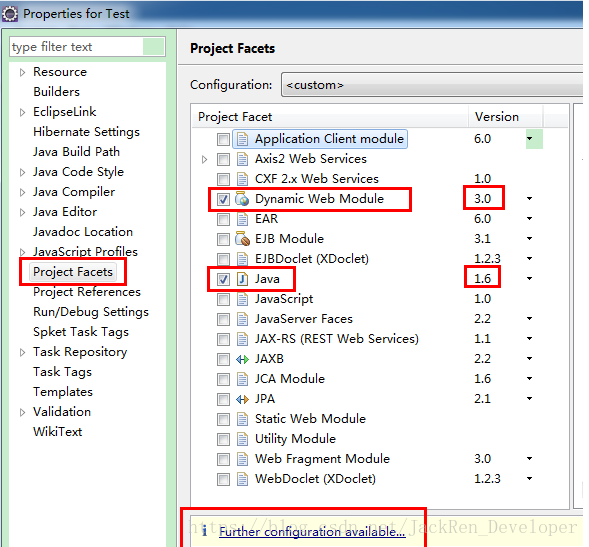Tick the EJB Module checkbox

[223, 239]
